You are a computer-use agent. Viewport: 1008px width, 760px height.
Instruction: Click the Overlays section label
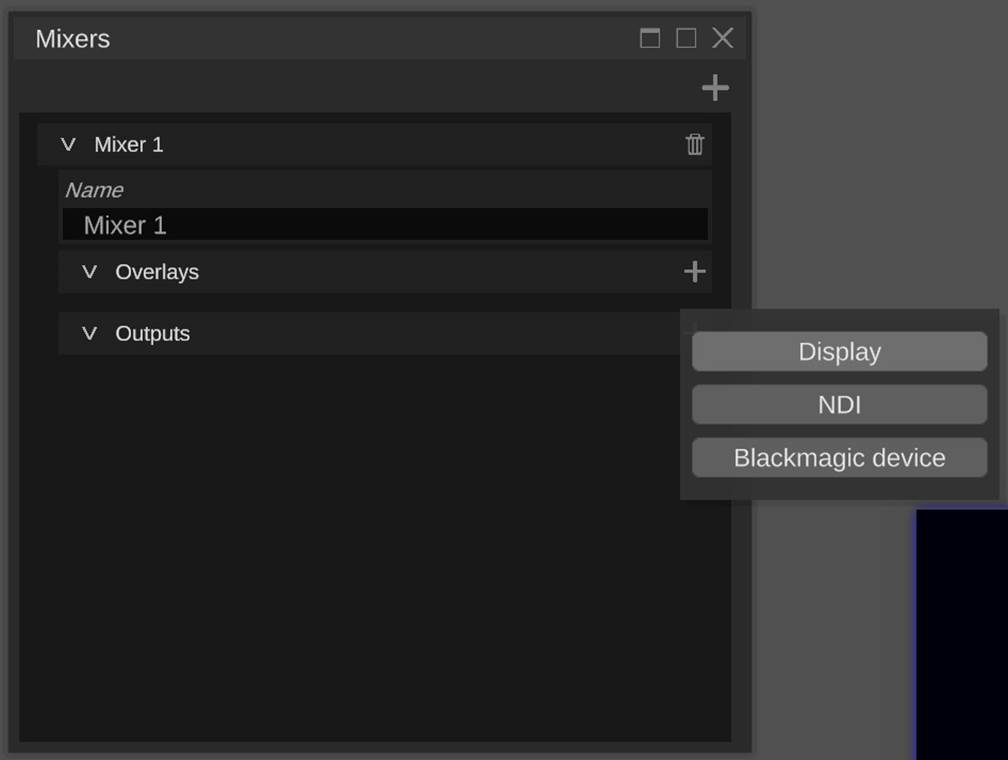[157, 272]
